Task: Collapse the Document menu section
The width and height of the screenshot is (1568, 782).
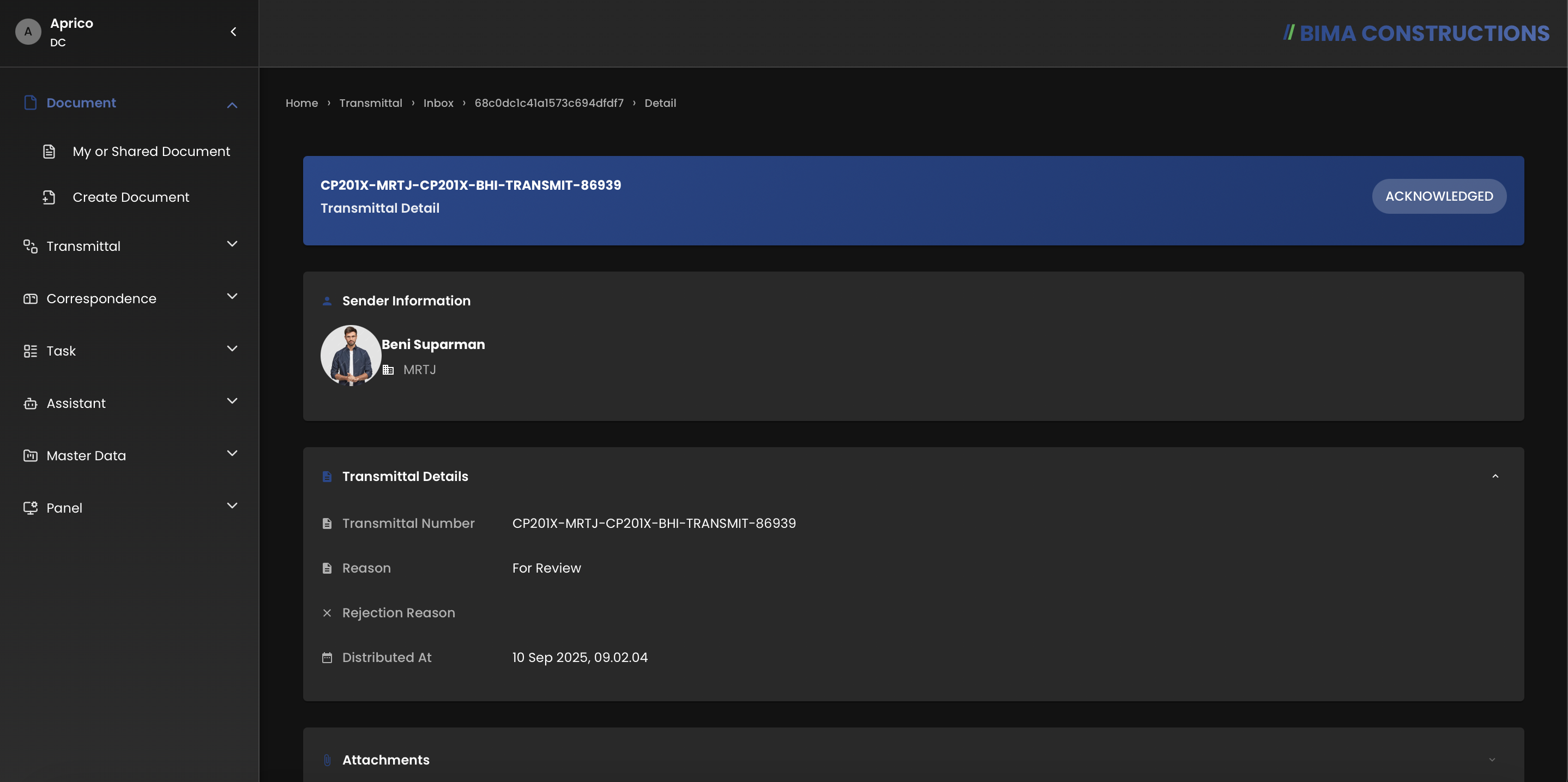Action: (232, 105)
